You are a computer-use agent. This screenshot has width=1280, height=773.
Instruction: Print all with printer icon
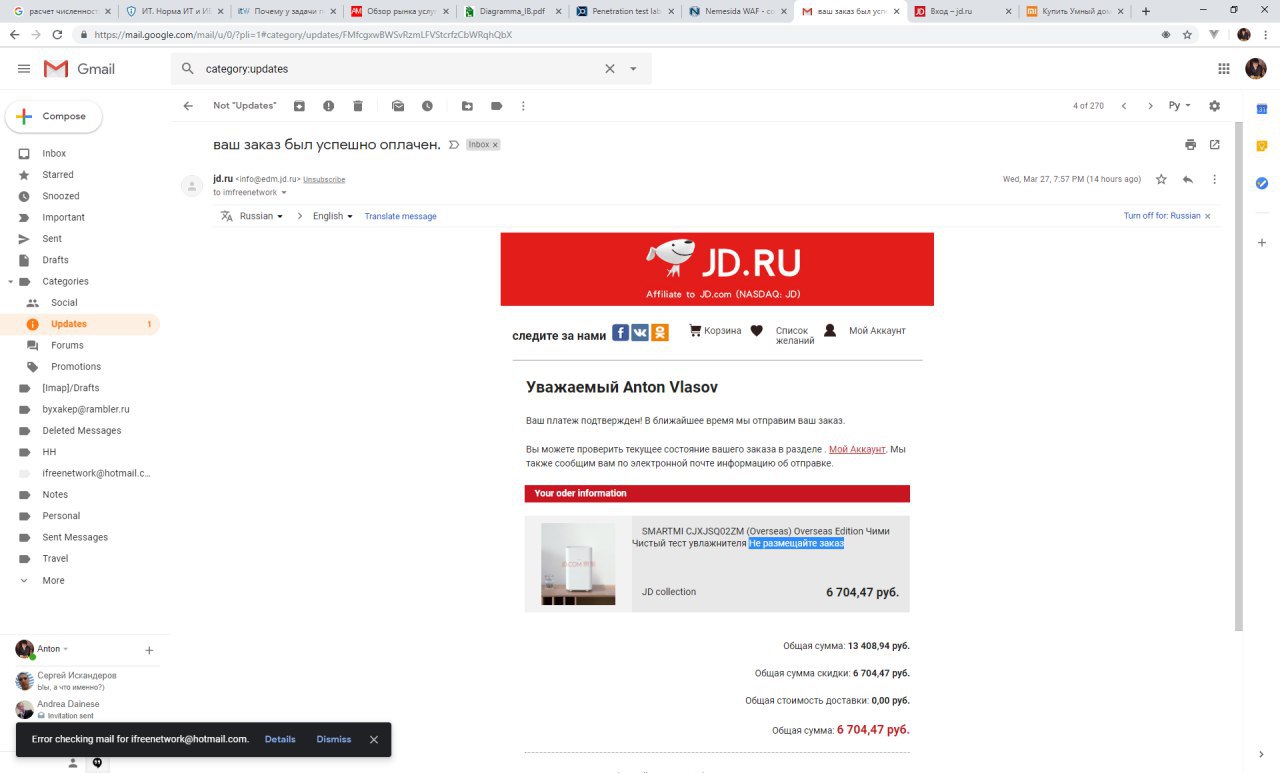1190,145
